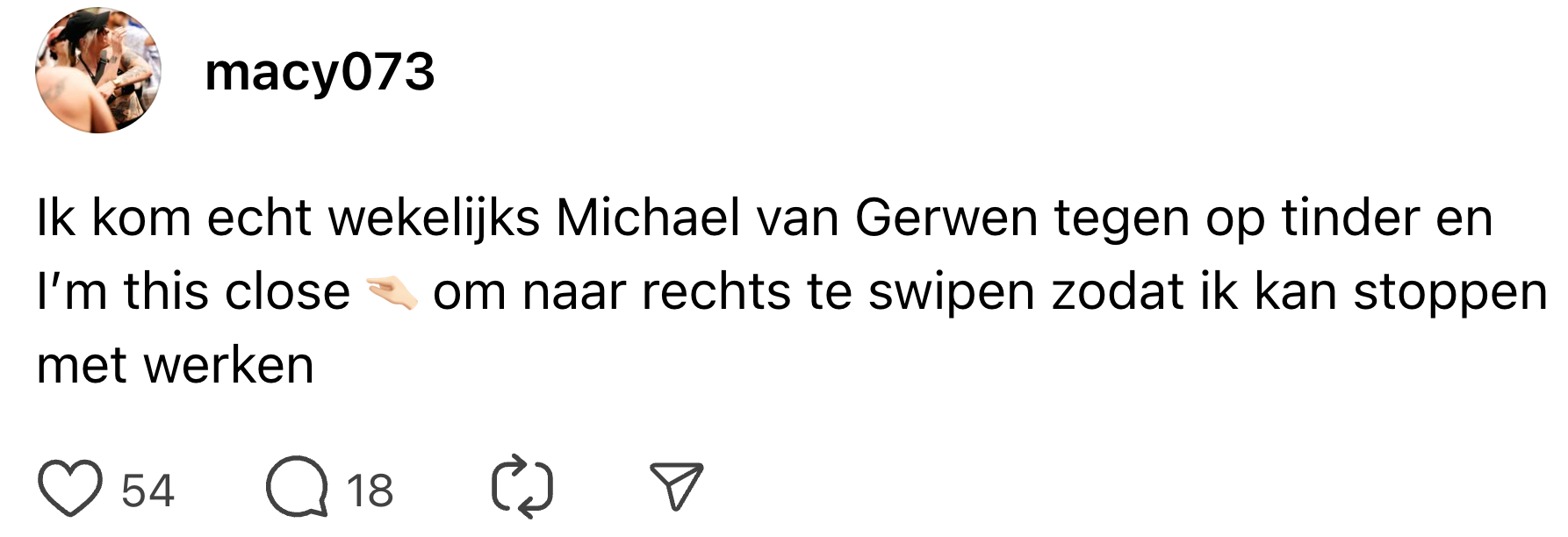This screenshot has width=1568, height=537.
Task: View the 18 replies count
Action: coord(370,490)
